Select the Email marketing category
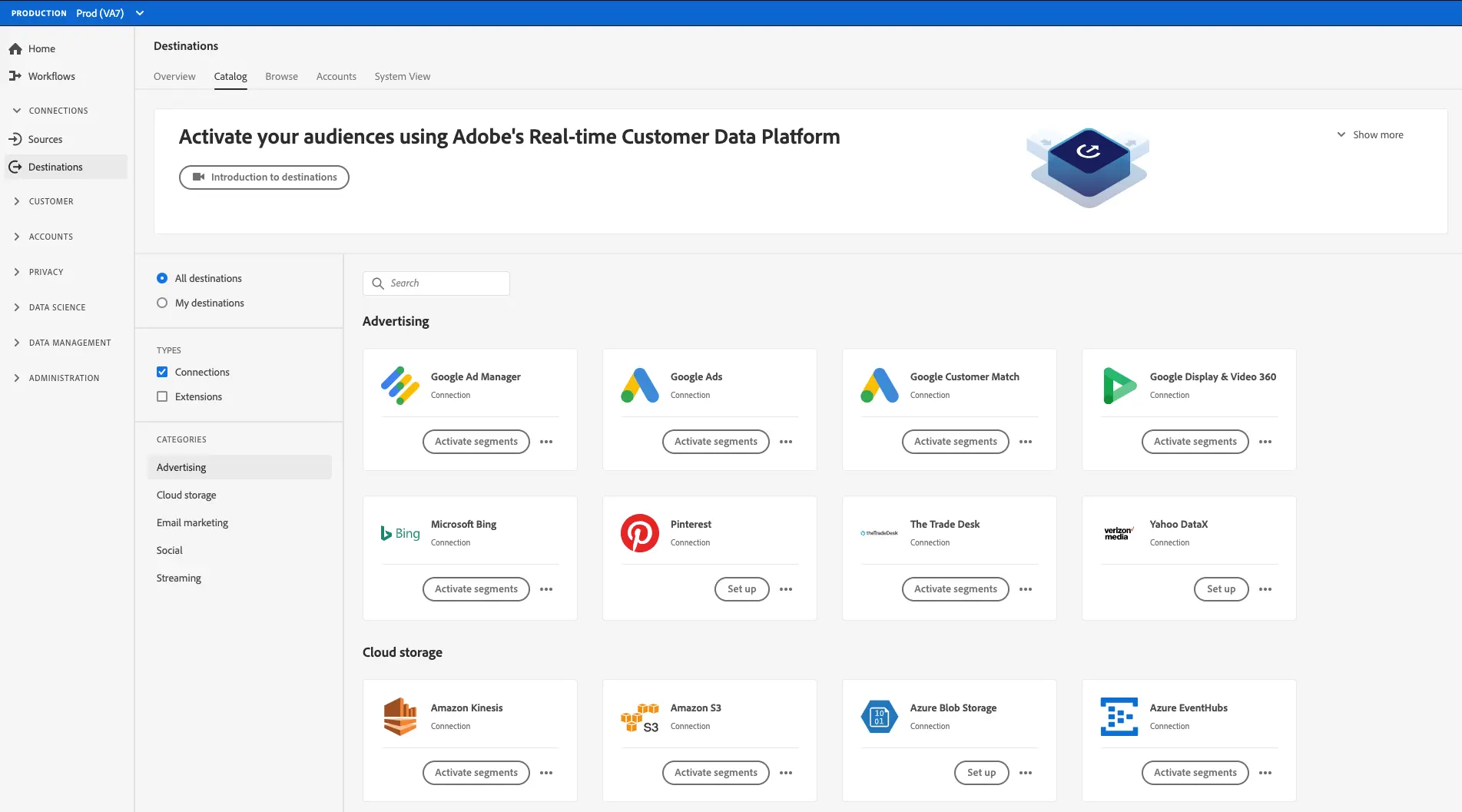The height and width of the screenshot is (812, 1462). click(x=240, y=522)
